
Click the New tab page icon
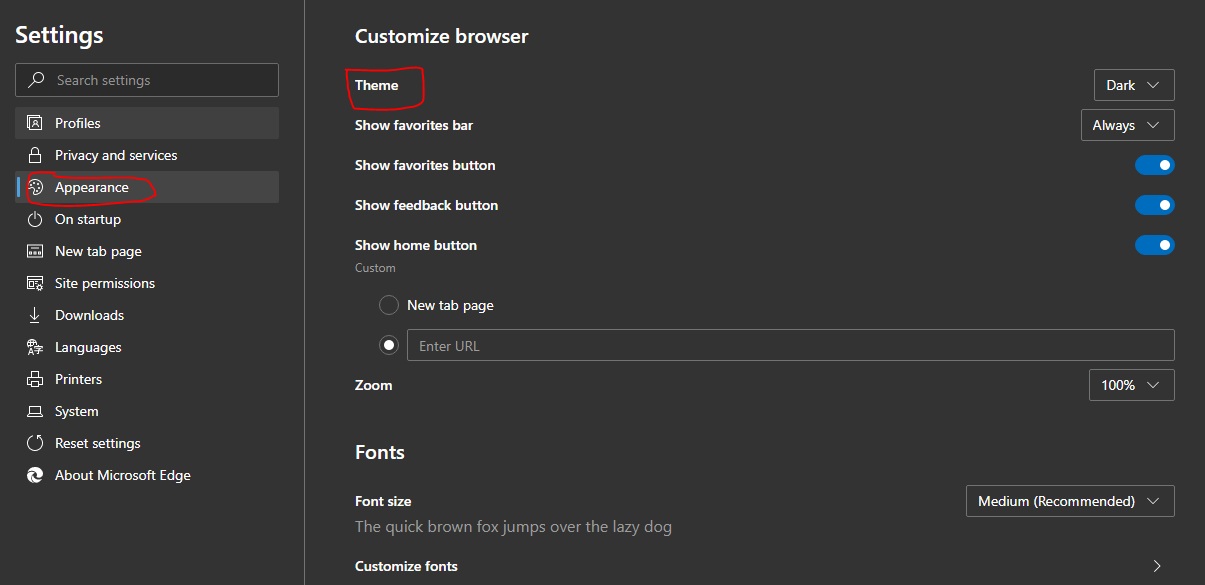click(35, 251)
